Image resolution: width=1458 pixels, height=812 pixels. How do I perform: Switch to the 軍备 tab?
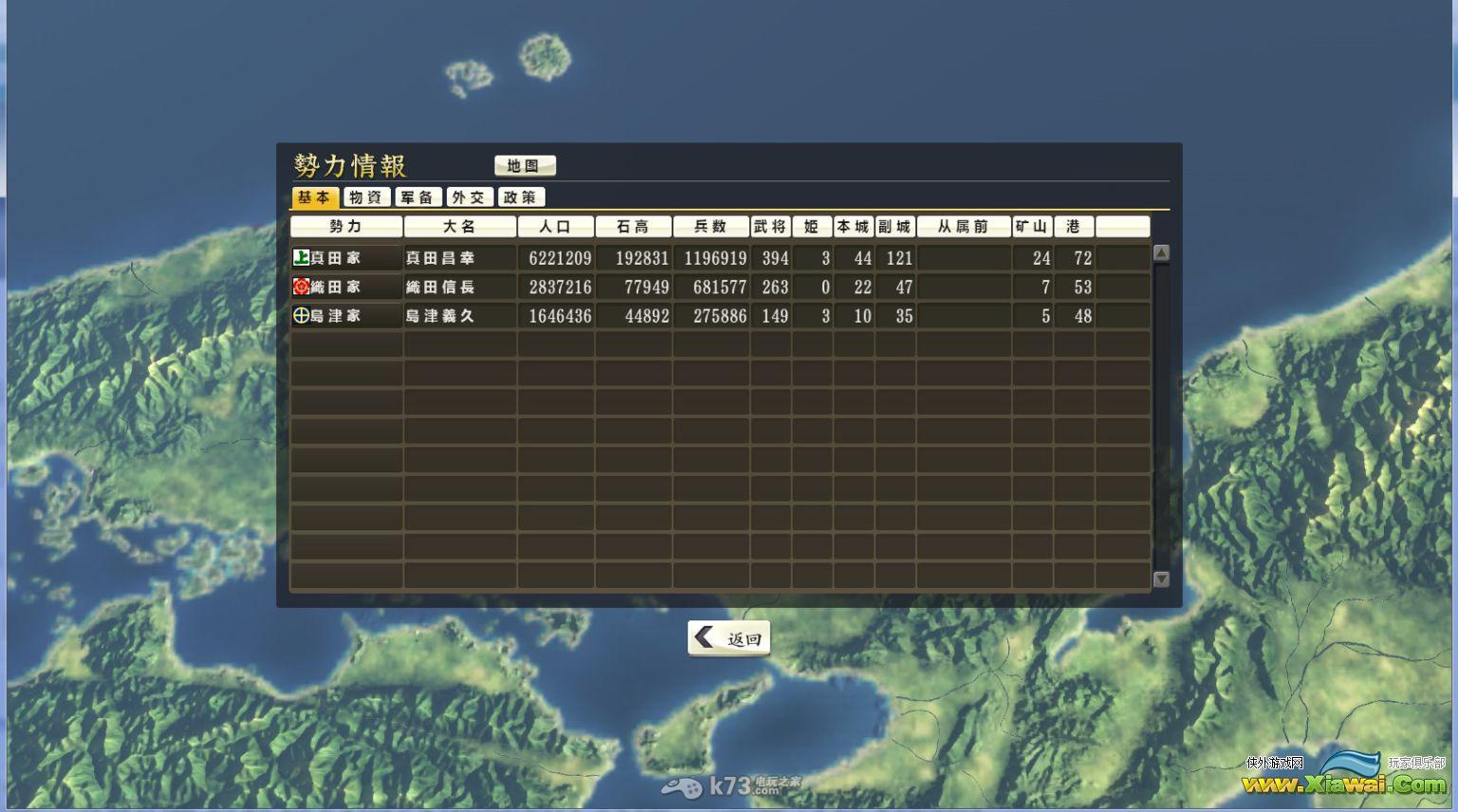click(x=418, y=197)
